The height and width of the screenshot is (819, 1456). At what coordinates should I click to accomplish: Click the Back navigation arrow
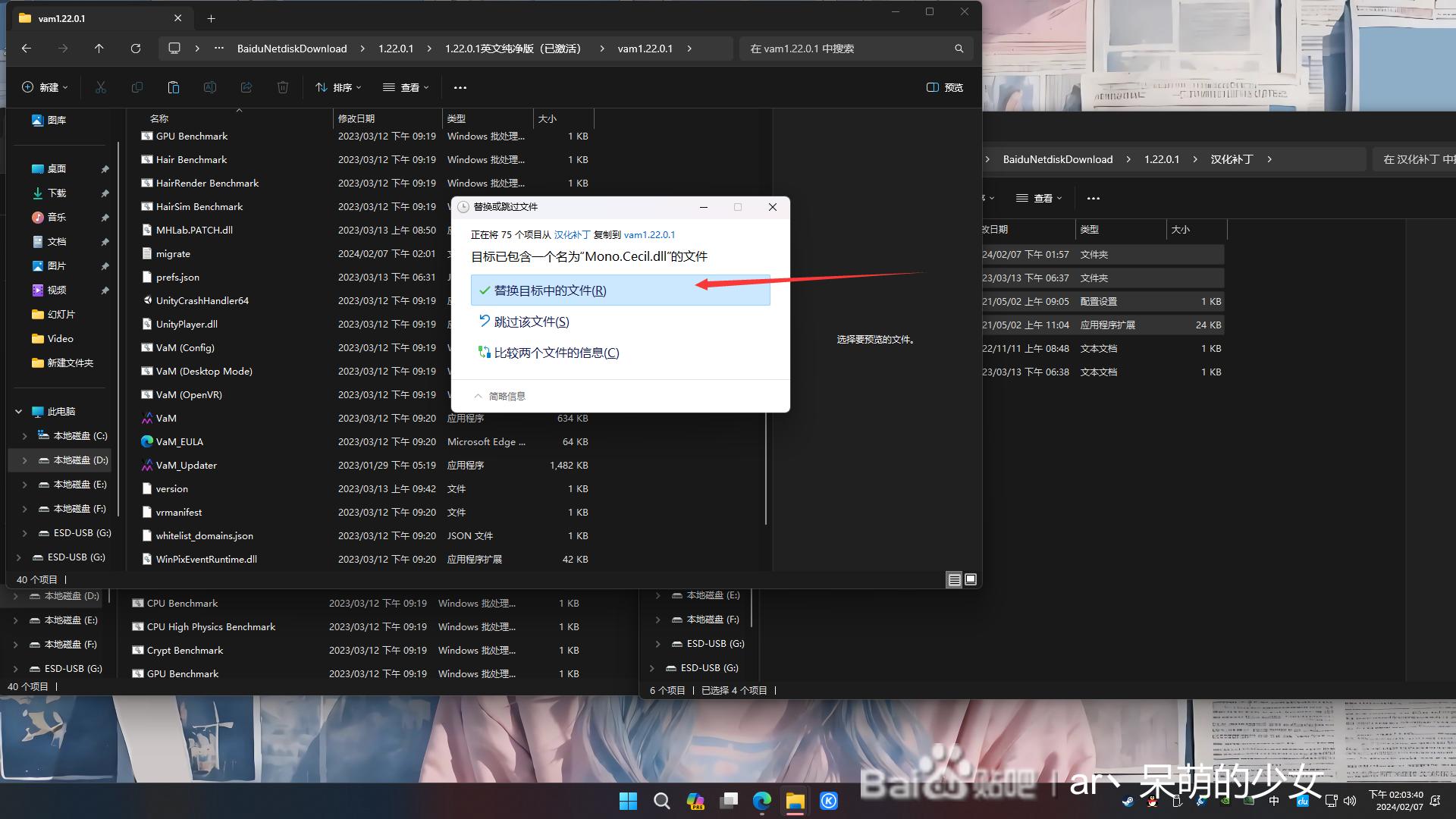pos(27,49)
